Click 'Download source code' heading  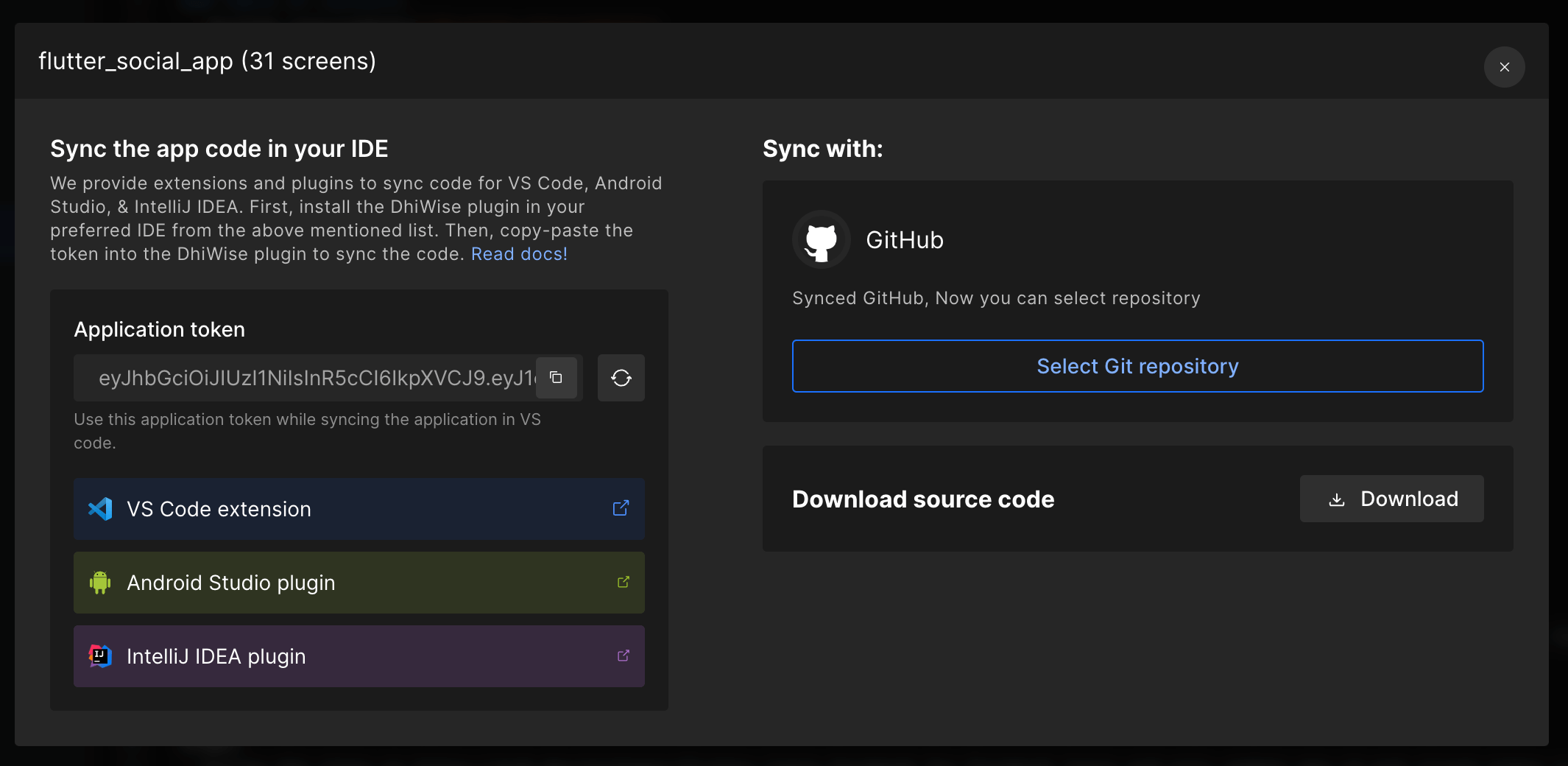[923, 499]
